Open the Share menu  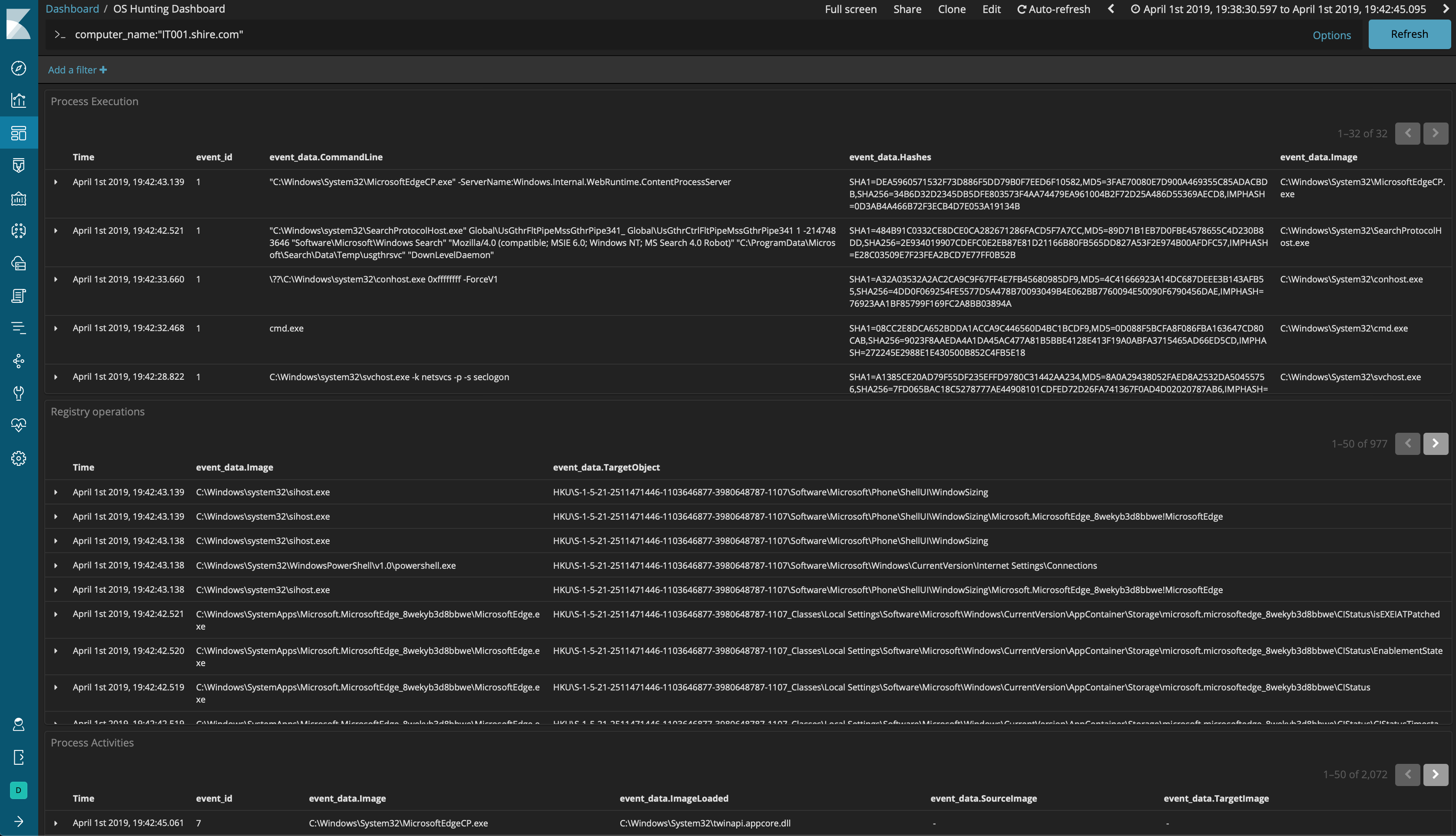907,9
